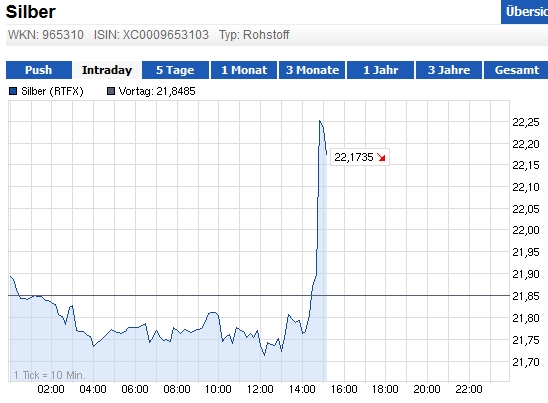Switch to 3 Monate view

312,70
